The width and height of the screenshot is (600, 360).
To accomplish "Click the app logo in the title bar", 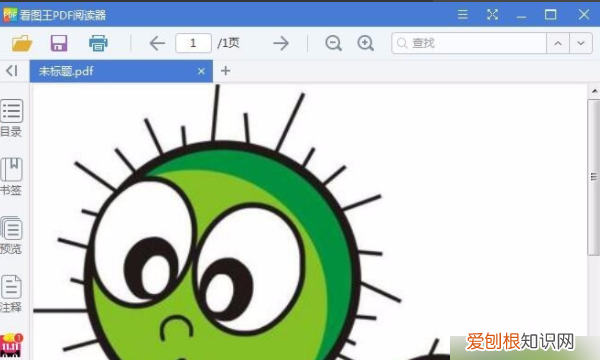I will (x=10, y=15).
